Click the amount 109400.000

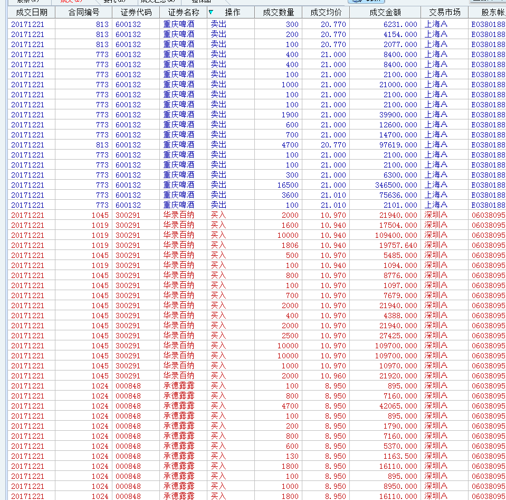[396, 235]
